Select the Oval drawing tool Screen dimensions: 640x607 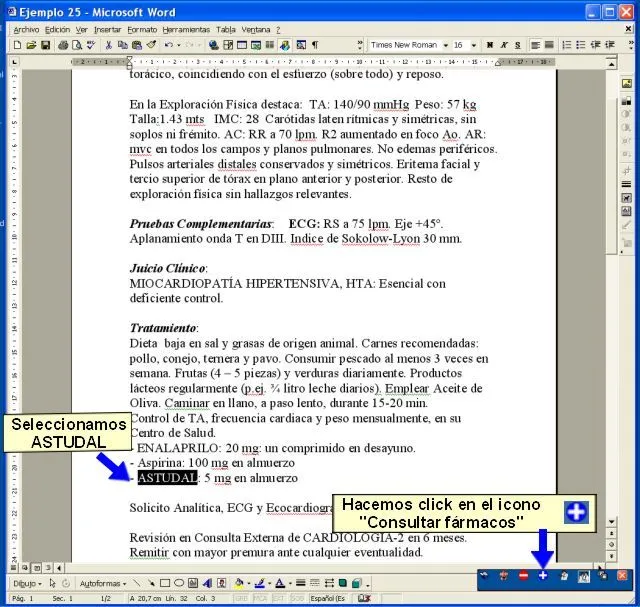[179, 583]
